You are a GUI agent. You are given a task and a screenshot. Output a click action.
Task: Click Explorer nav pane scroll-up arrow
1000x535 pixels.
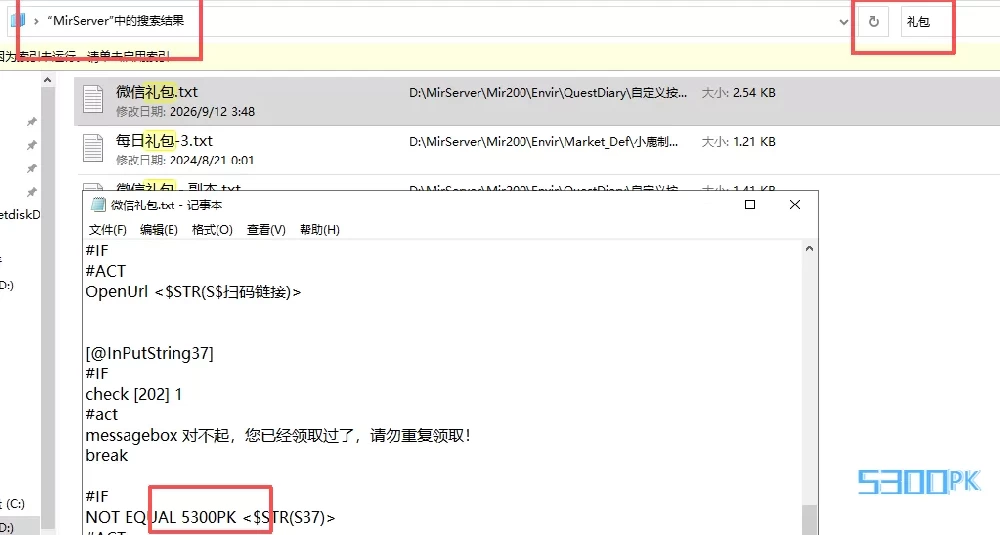[x=47, y=80]
